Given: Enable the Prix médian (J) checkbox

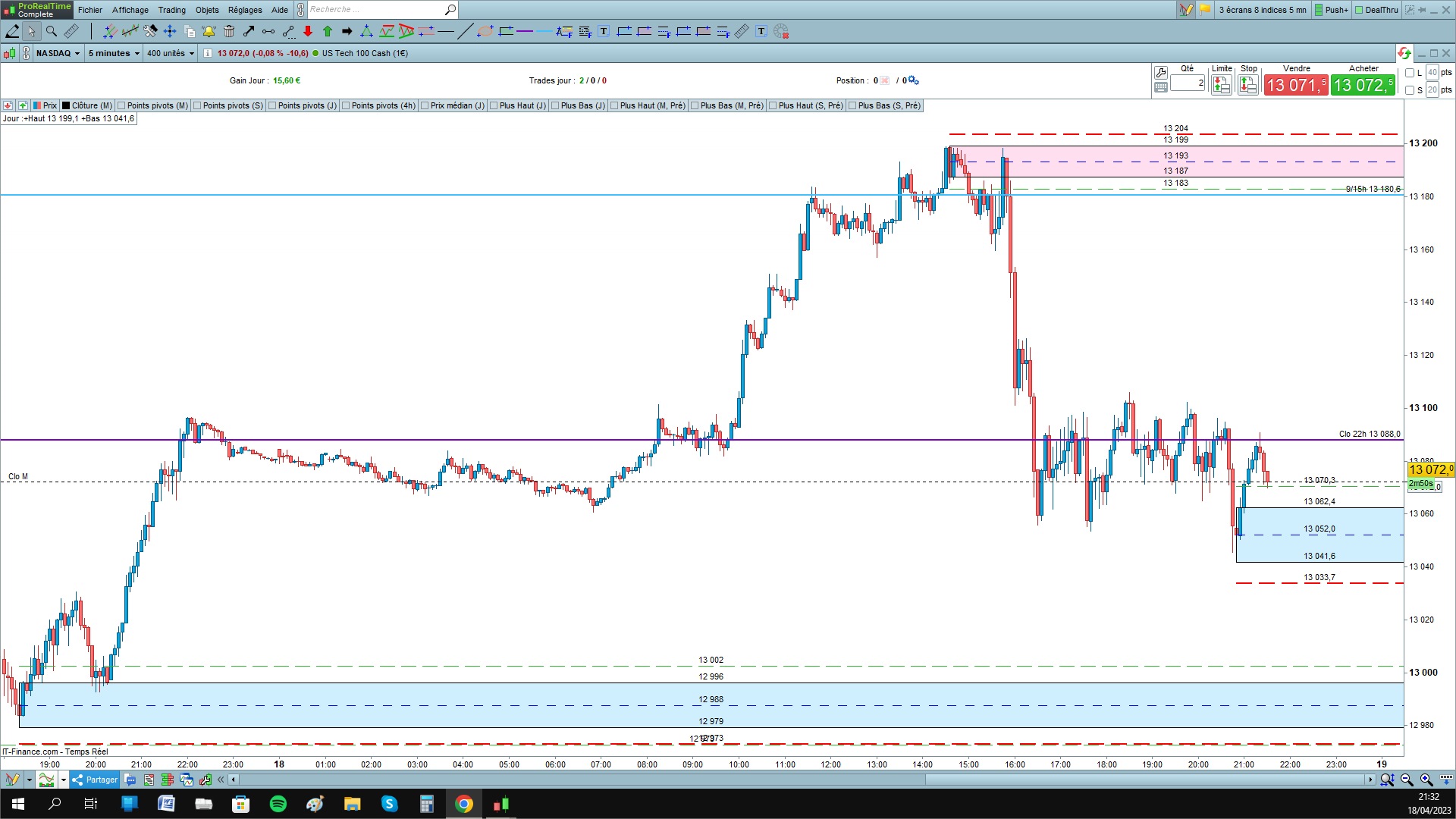Looking at the screenshot, I should pyautogui.click(x=425, y=105).
